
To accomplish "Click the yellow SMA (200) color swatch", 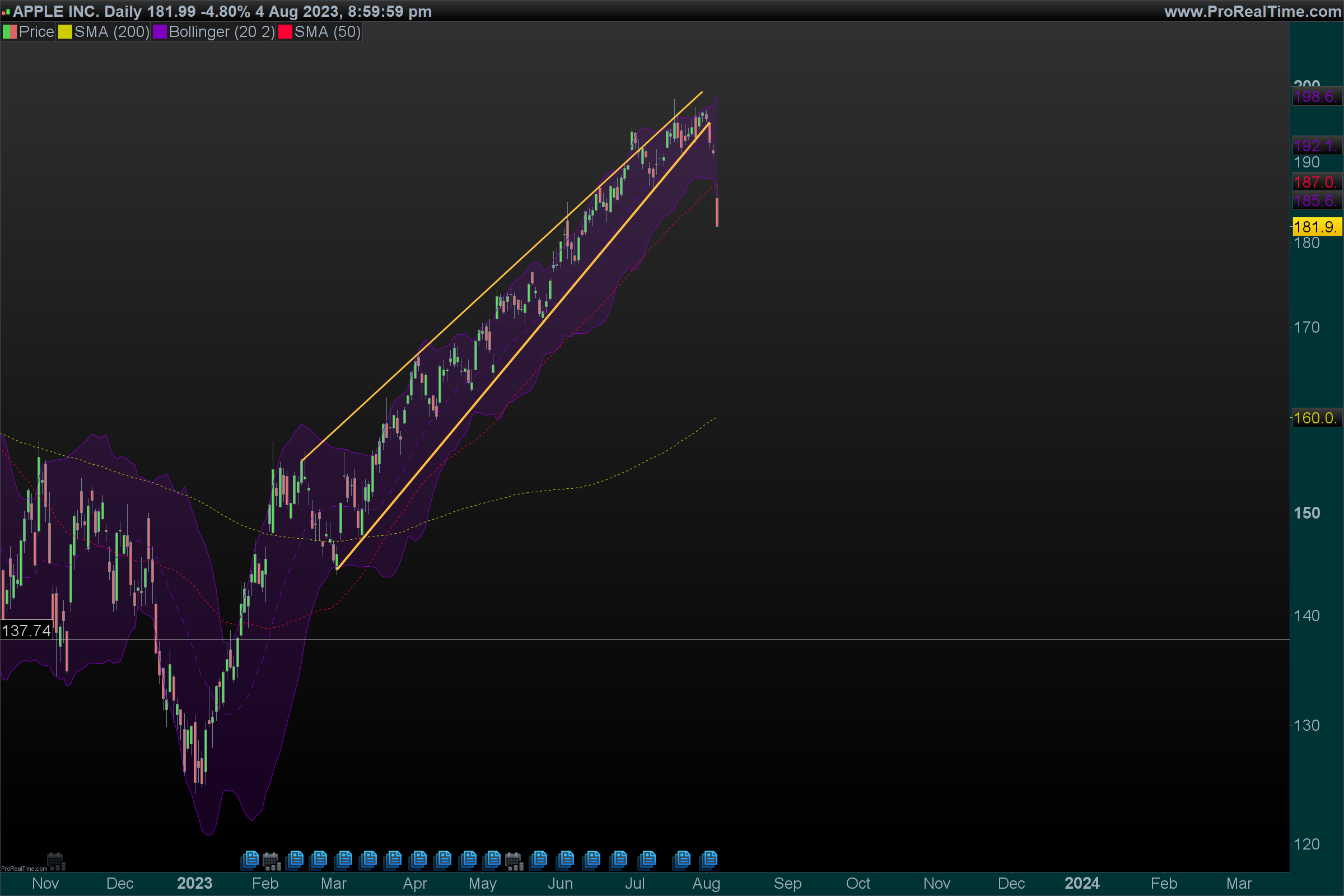I will tap(65, 32).
